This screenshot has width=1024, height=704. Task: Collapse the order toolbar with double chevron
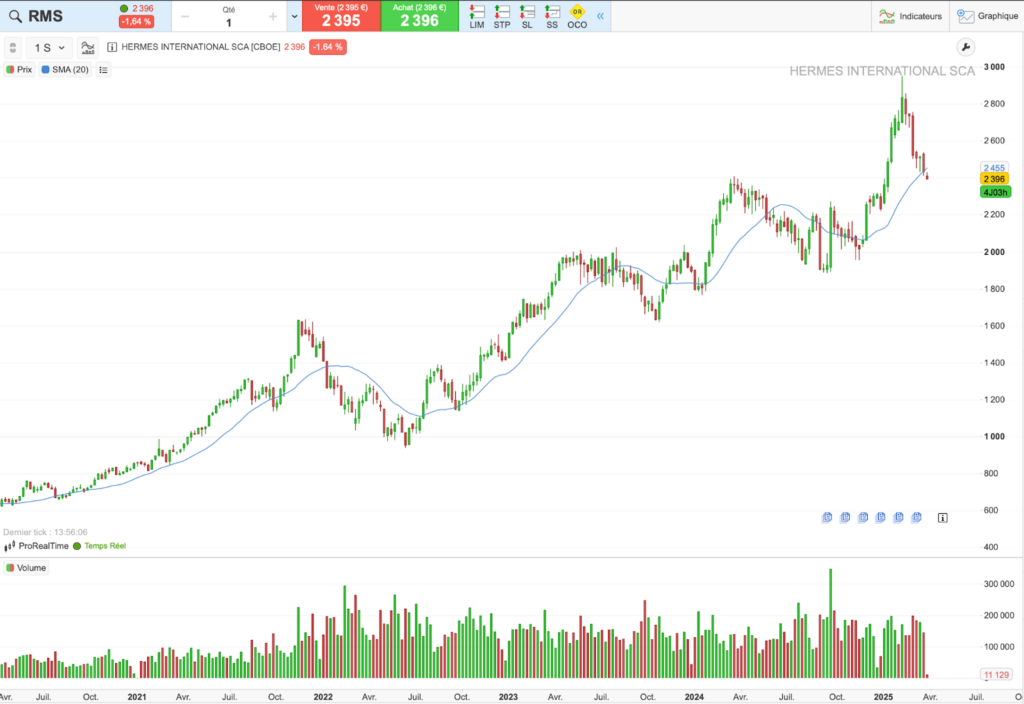pos(600,16)
